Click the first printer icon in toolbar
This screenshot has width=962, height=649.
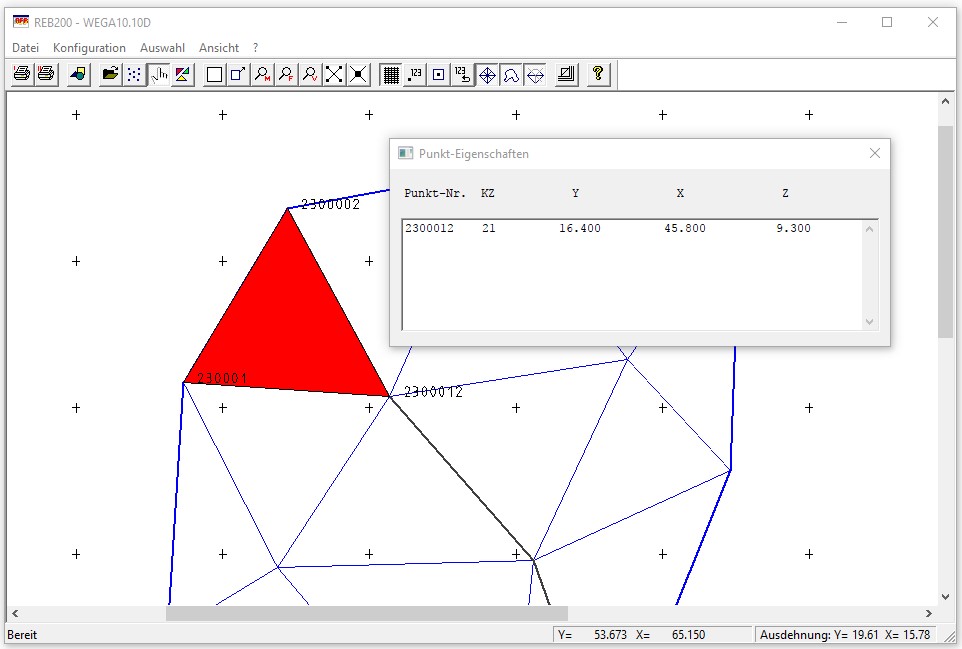pos(22,75)
